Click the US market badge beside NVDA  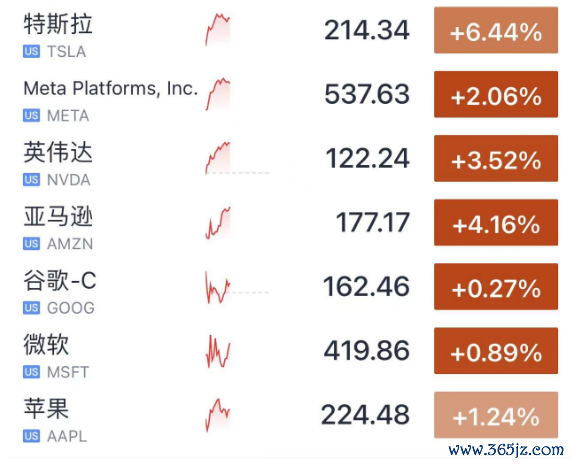31,180
